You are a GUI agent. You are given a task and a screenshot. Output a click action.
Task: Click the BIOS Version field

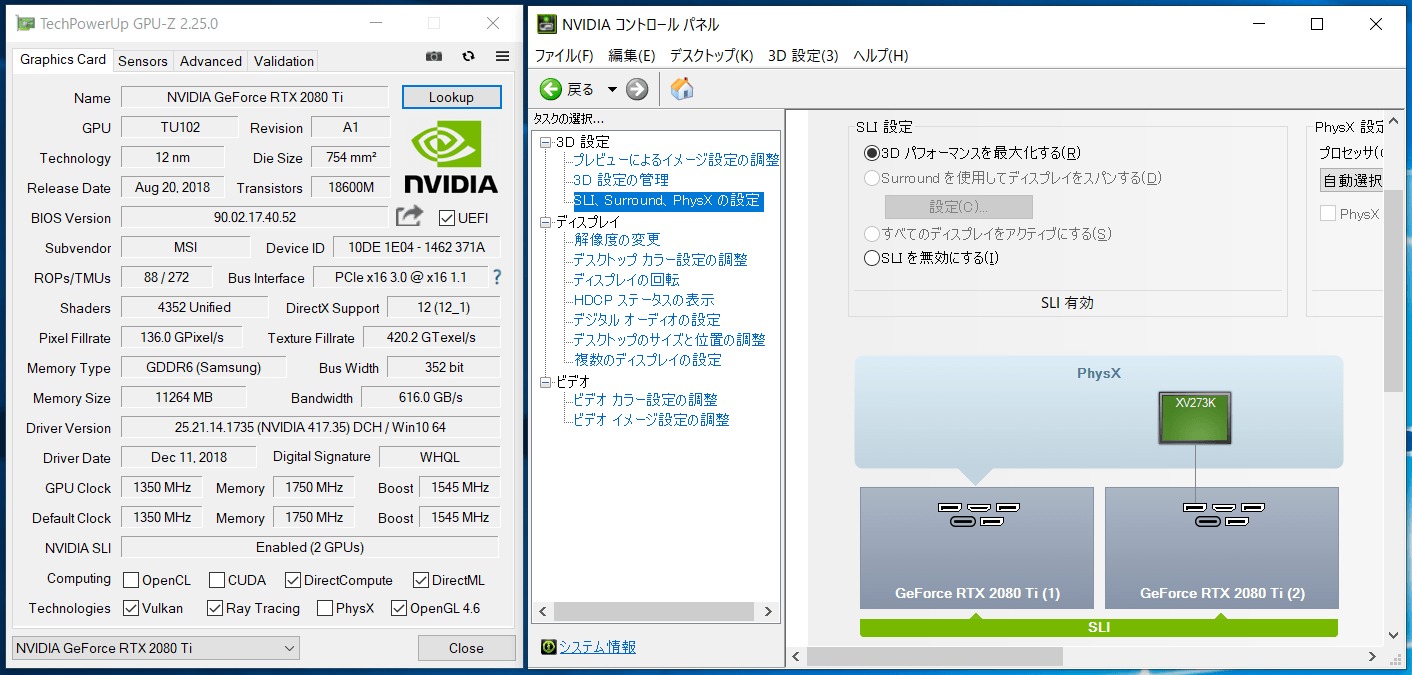click(x=254, y=217)
